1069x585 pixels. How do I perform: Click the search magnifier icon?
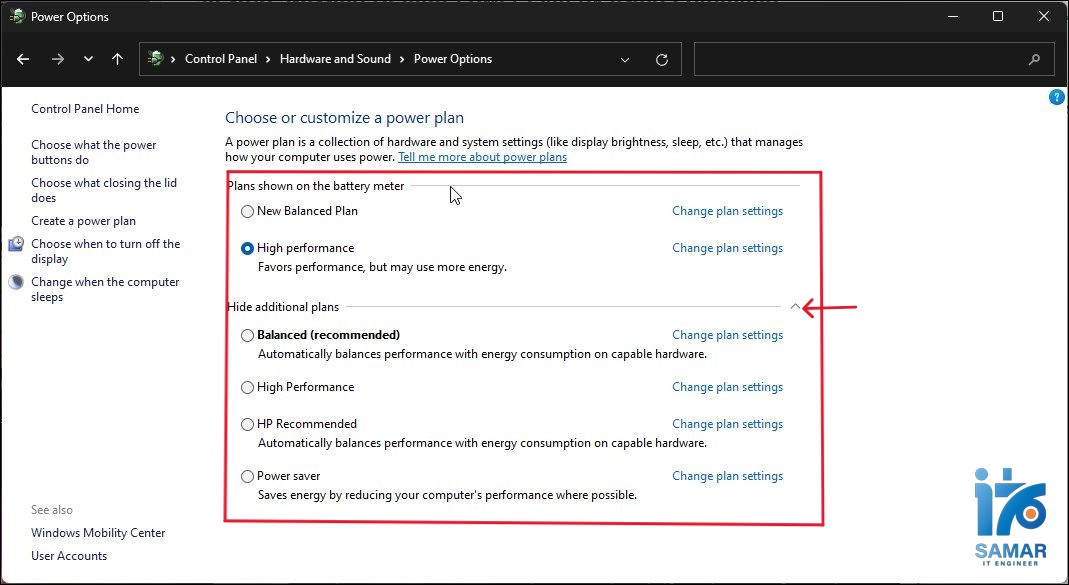point(1035,60)
